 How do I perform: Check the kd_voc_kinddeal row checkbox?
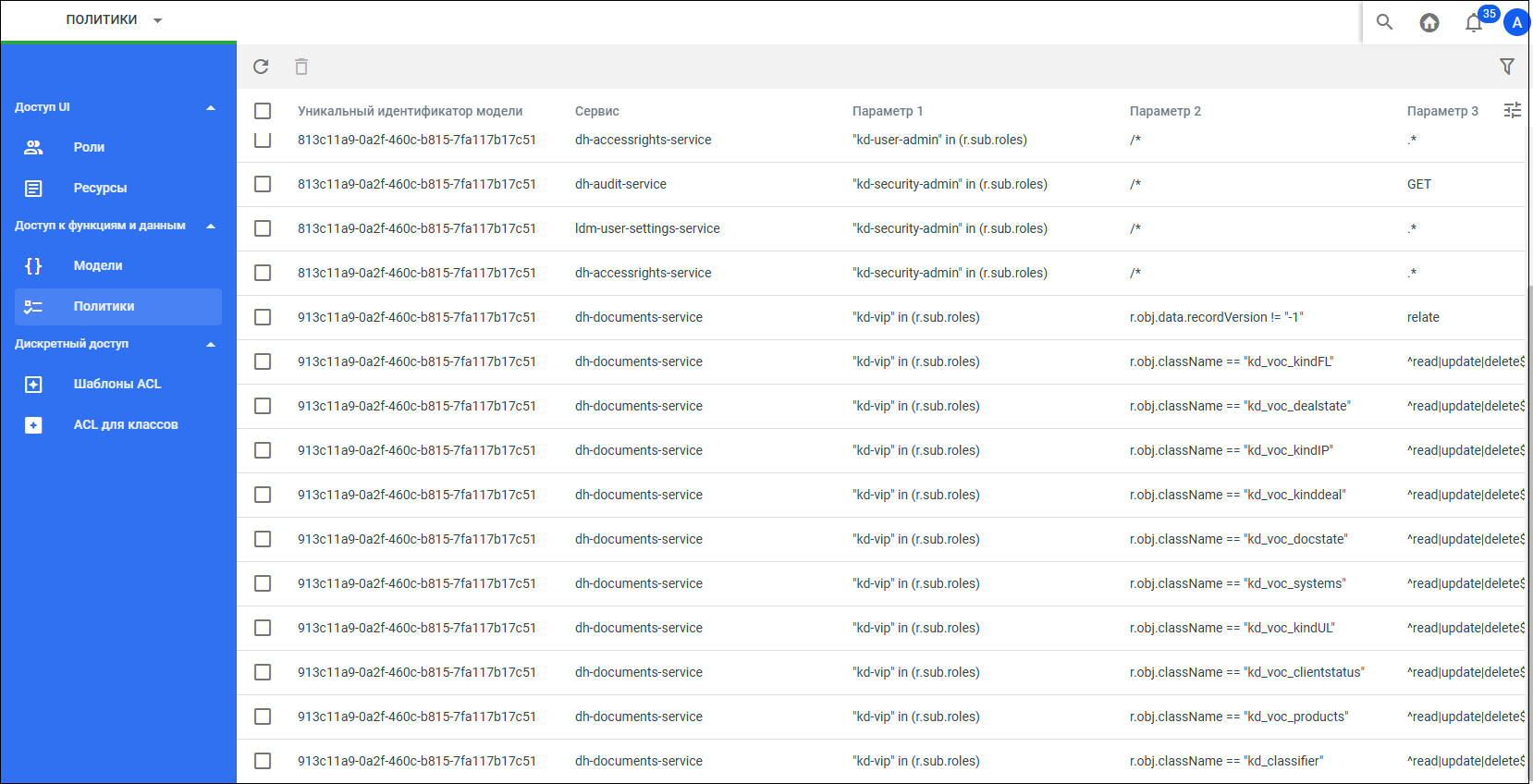(x=263, y=495)
